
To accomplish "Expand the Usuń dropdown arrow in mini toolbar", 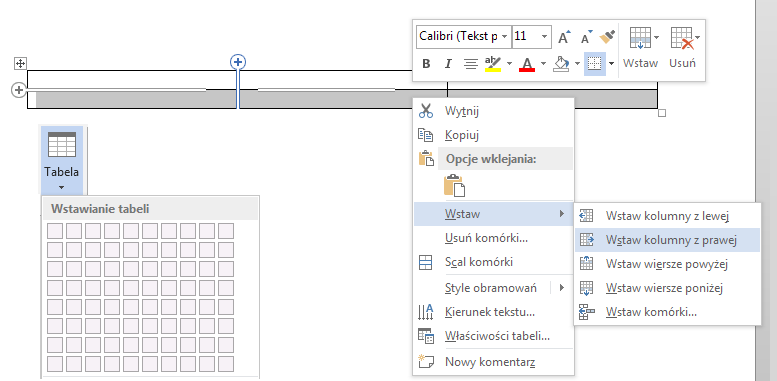I will pos(697,37).
